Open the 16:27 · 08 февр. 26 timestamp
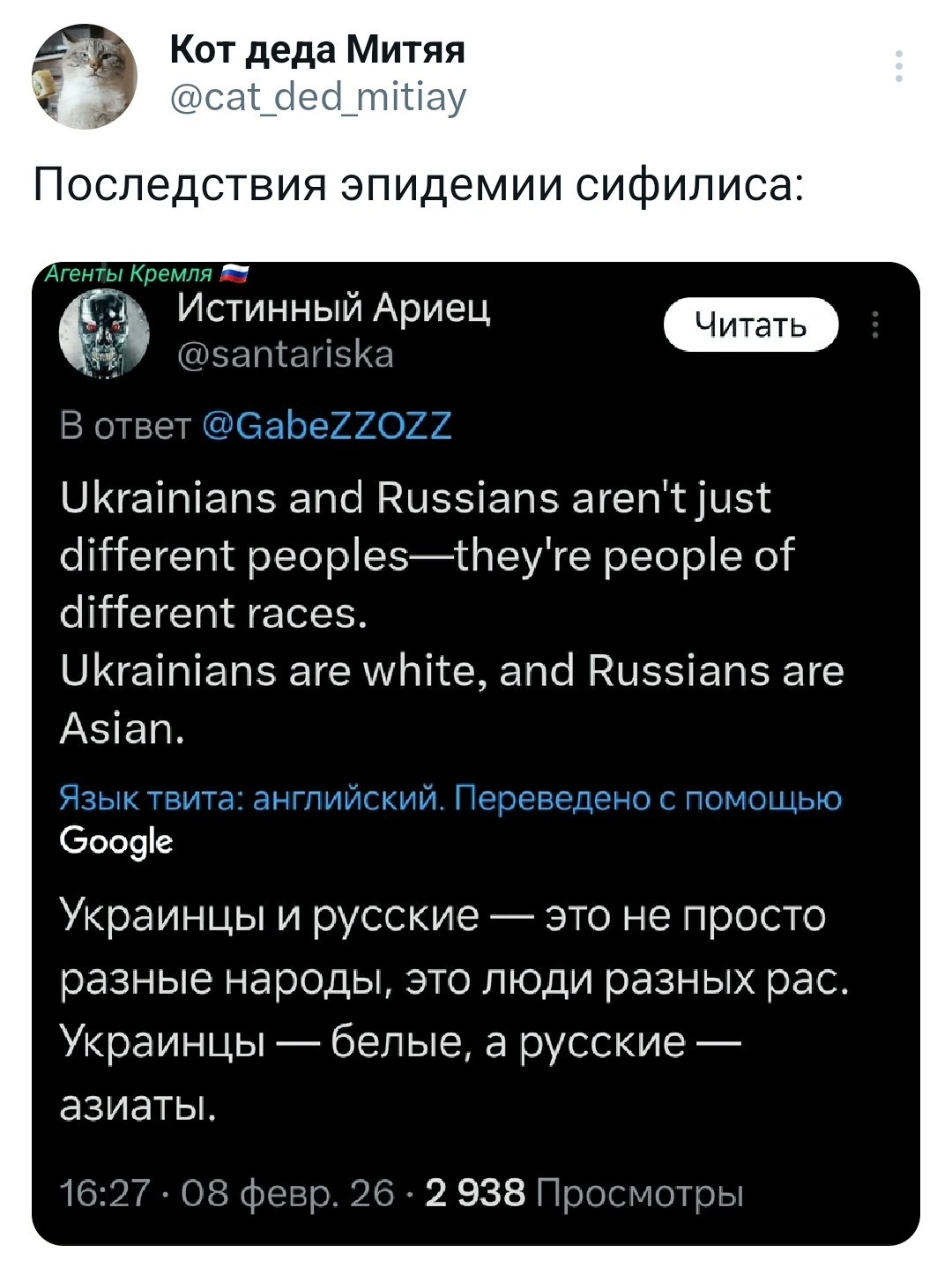This screenshot has height=1275, width=952. tap(227, 1193)
